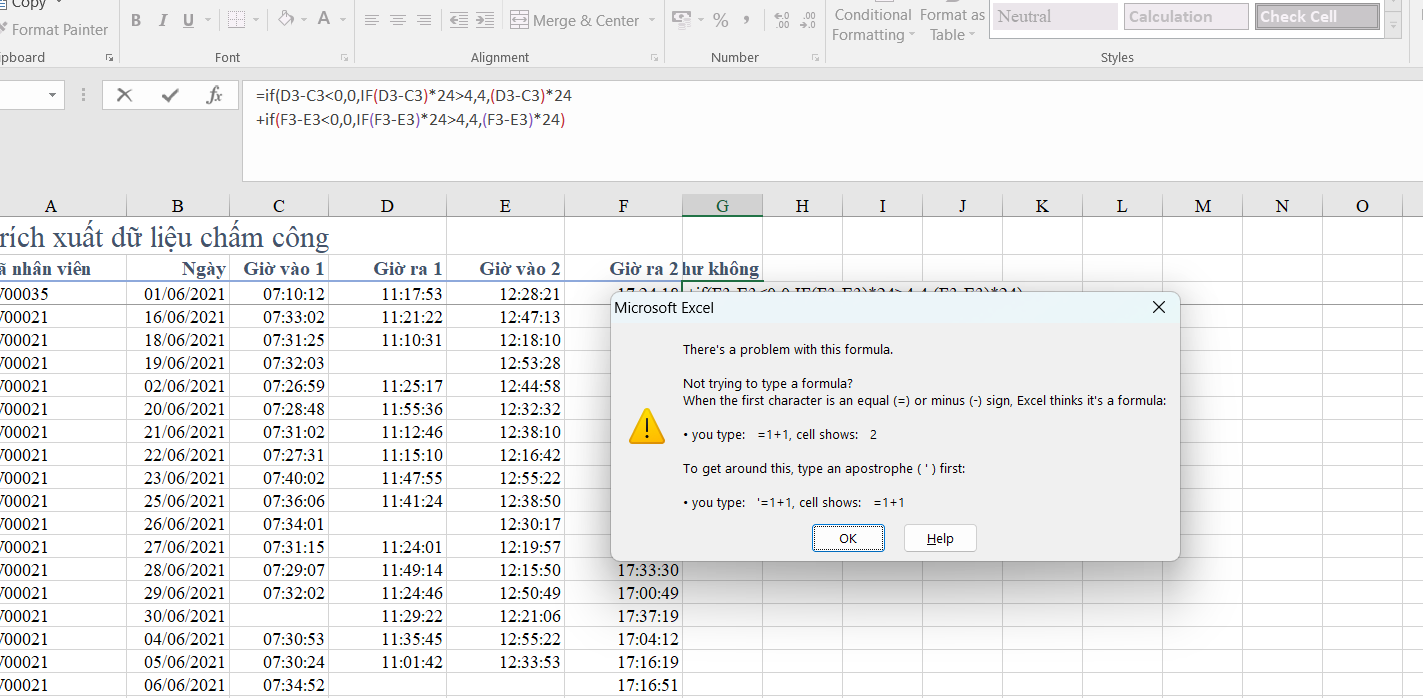The image size is (1423, 698).
Task: Click OK in the Excel error dialog
Action: pyautogui.click(x=848, y=538)
